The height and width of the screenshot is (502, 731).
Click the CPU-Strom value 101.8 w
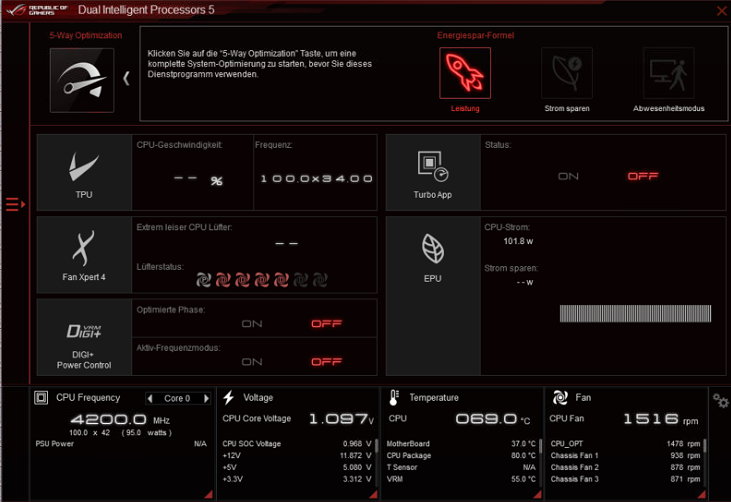518,241
